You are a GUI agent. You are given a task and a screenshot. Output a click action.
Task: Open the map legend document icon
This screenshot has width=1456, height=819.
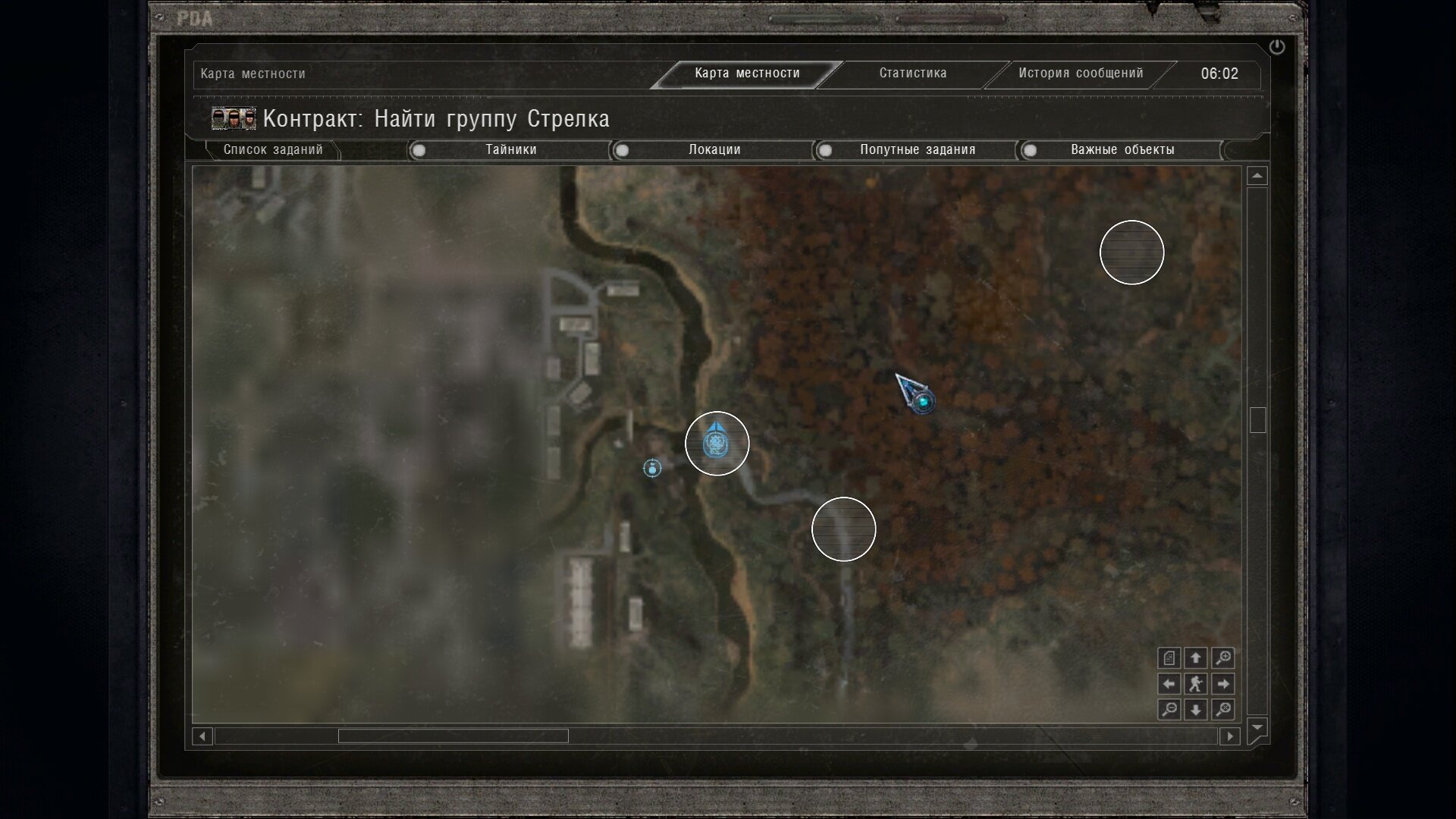(1169, 657)
